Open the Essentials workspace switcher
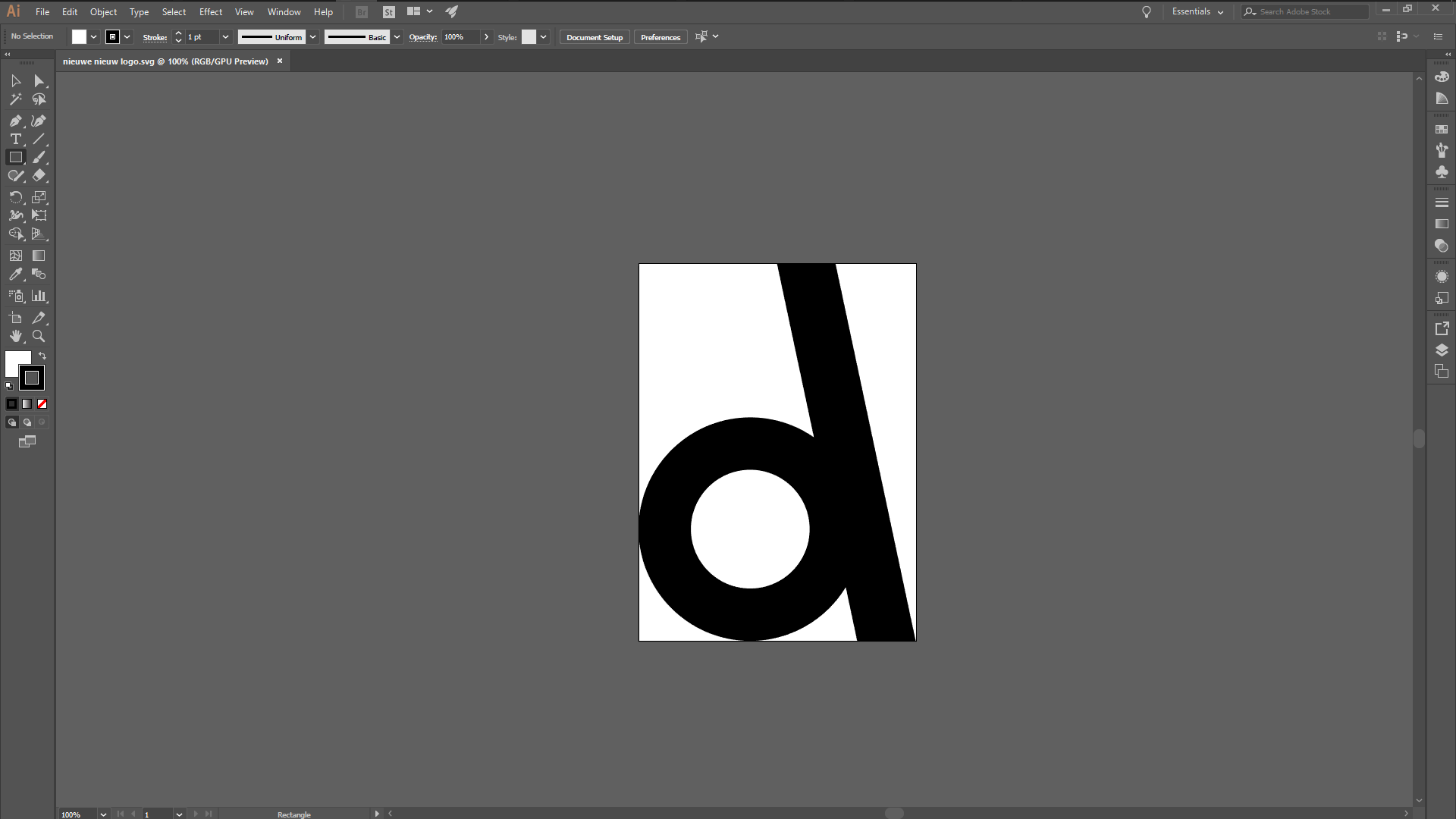 [1197, 11]
